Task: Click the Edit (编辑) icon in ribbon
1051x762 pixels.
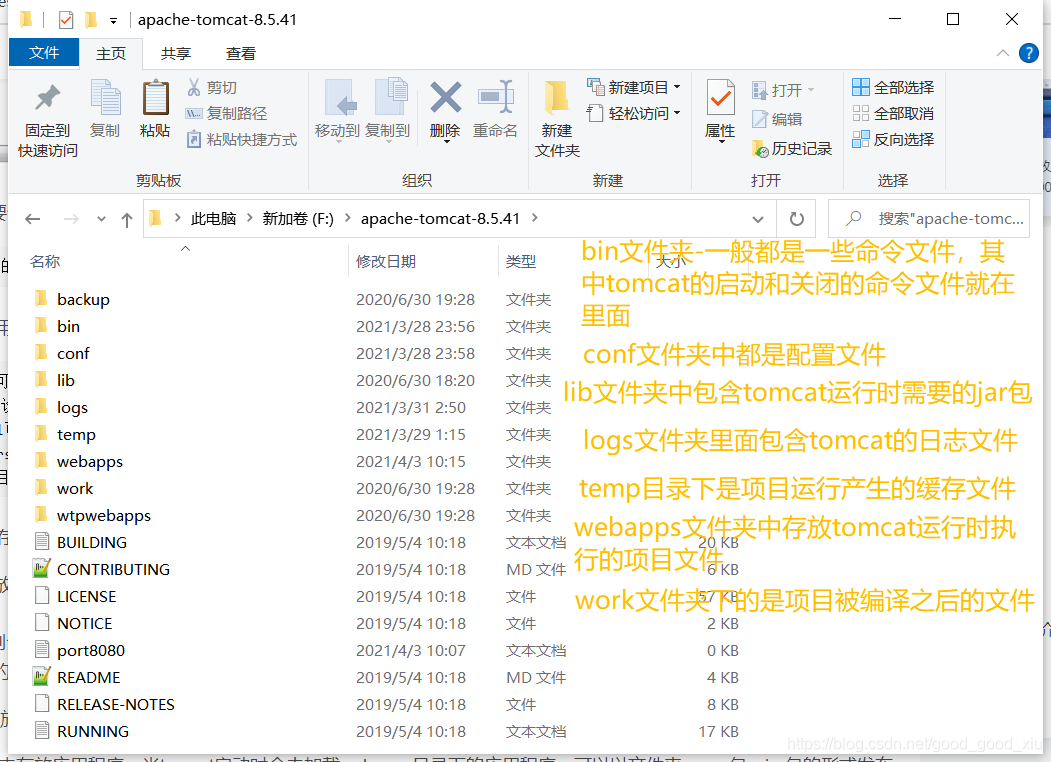Action: click(759, 119)
